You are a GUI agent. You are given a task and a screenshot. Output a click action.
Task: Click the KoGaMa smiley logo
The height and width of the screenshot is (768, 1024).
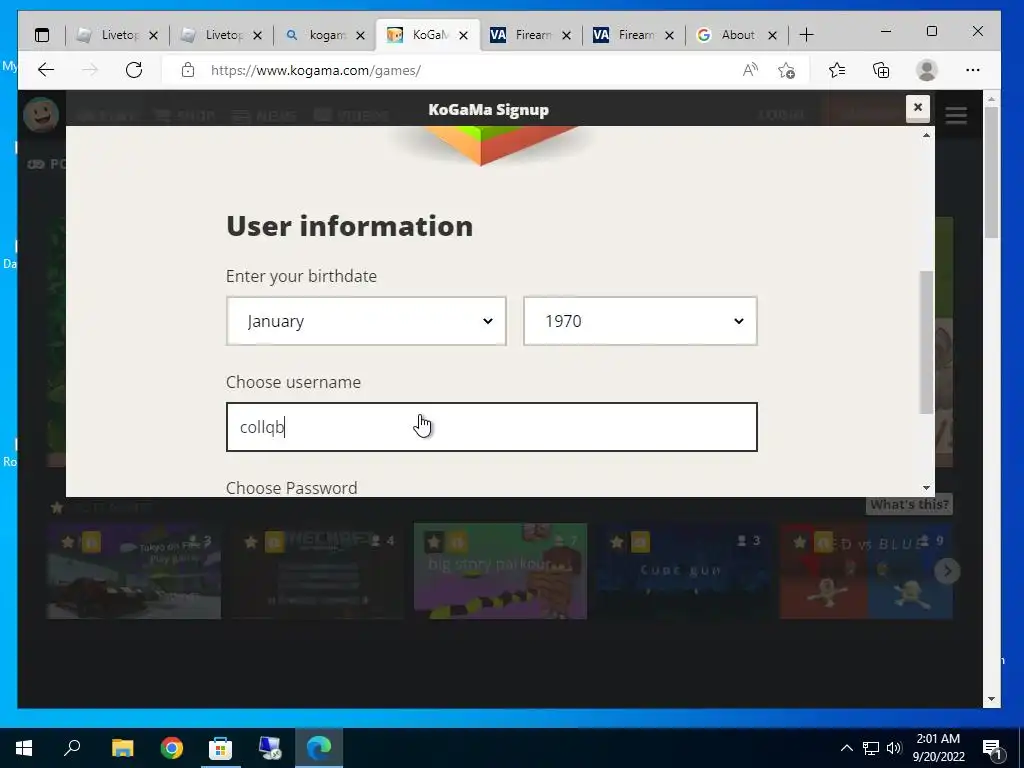click(x=41, y=115)
